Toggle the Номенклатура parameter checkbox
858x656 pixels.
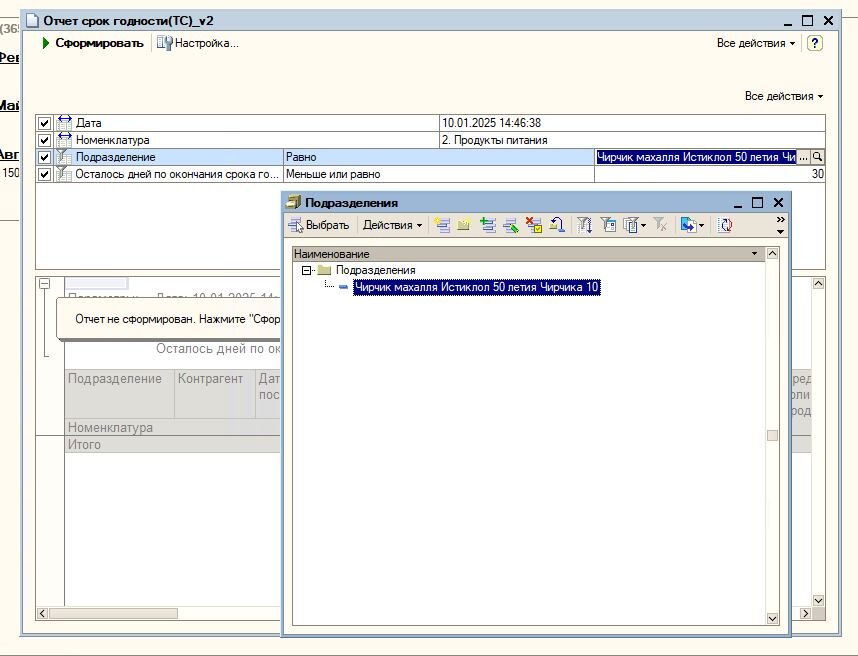pyautogui.click(x=44, y=140)
